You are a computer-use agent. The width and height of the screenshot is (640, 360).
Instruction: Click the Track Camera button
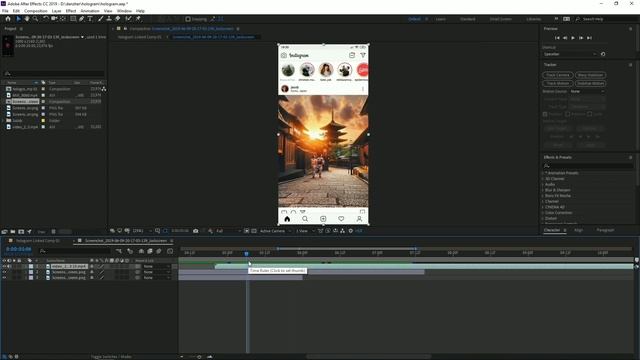point(558,75)
